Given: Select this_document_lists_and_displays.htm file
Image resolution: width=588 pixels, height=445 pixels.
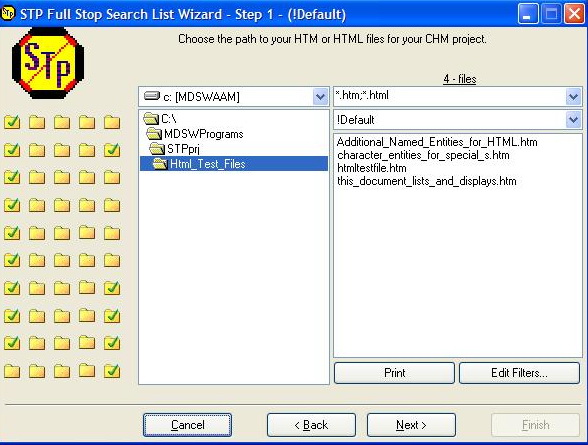Looking at the screenshot, I should (x=427, y=181).
